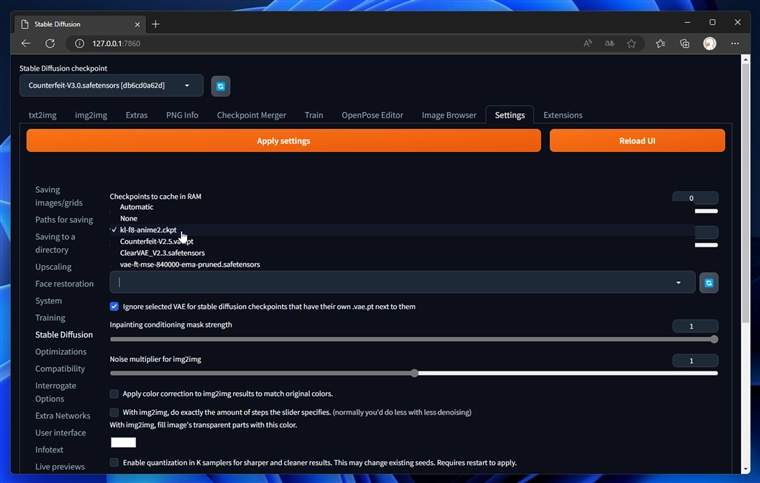Screen dimensions: 760x483
Task: Open System settings section
Action: (48, 301)
